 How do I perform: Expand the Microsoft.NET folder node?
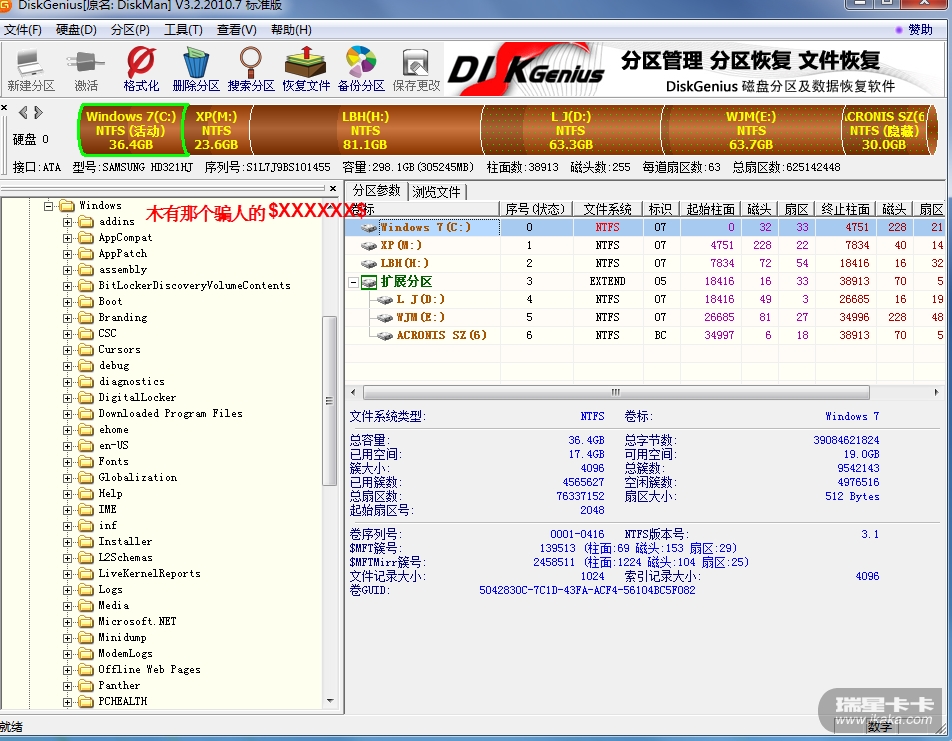click(x=67, y=622)
